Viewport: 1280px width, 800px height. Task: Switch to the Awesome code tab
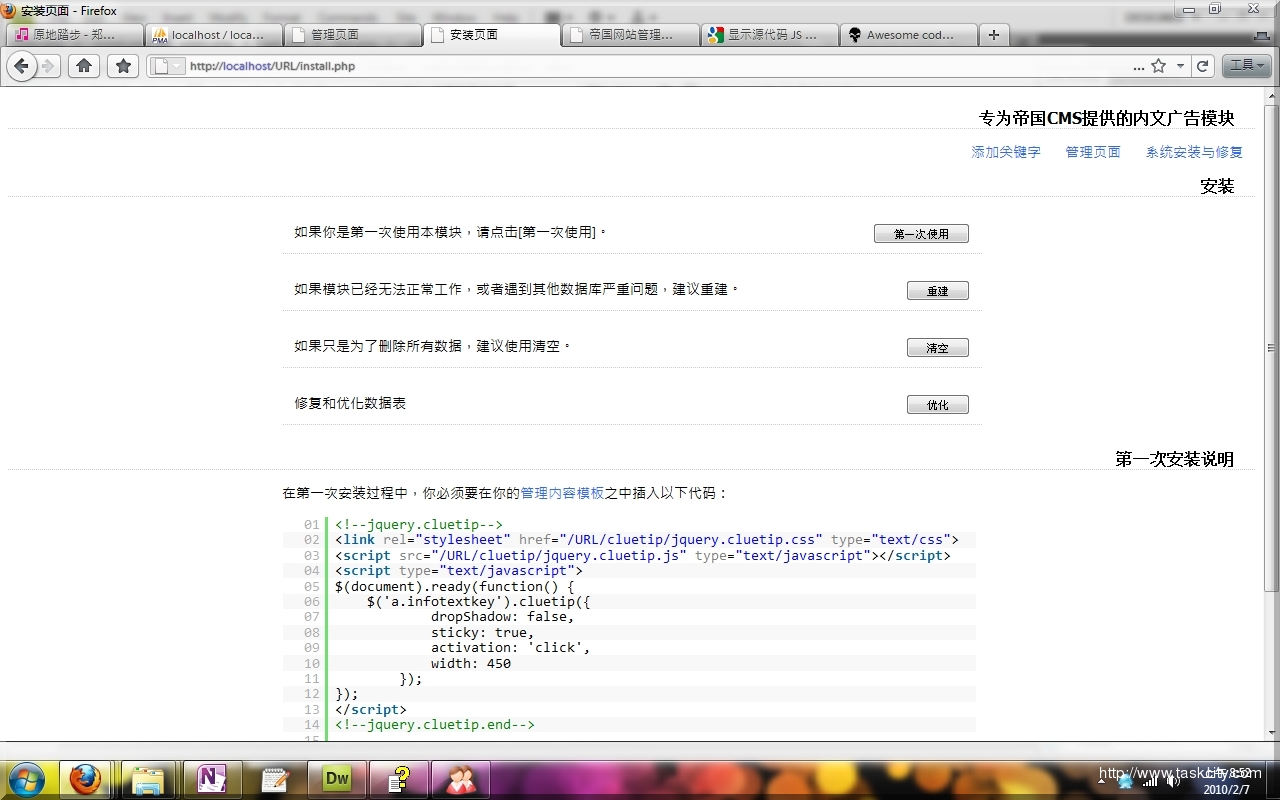click(x=905, y=35)
